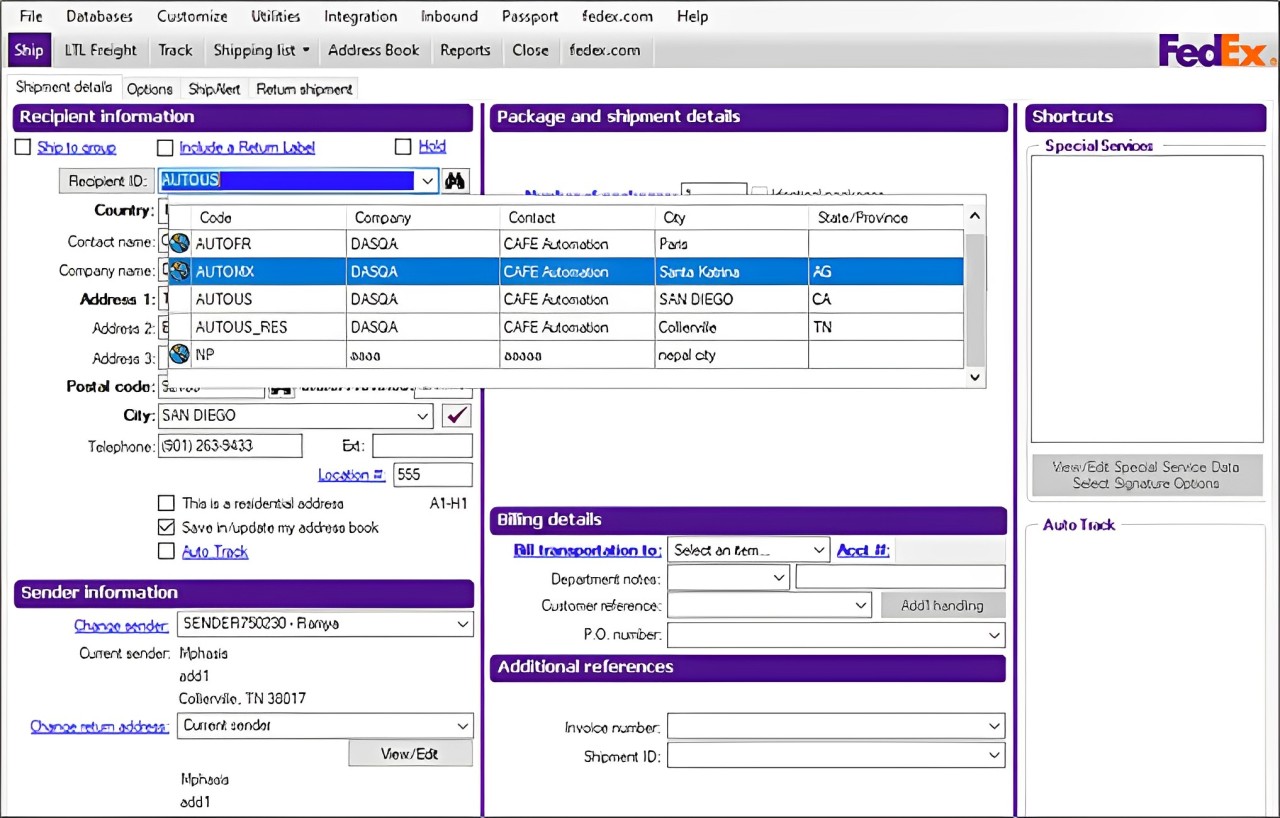Mark this as a residential address
The image size is (1280, 818).
pyautogui.click(x=167, y=503)
